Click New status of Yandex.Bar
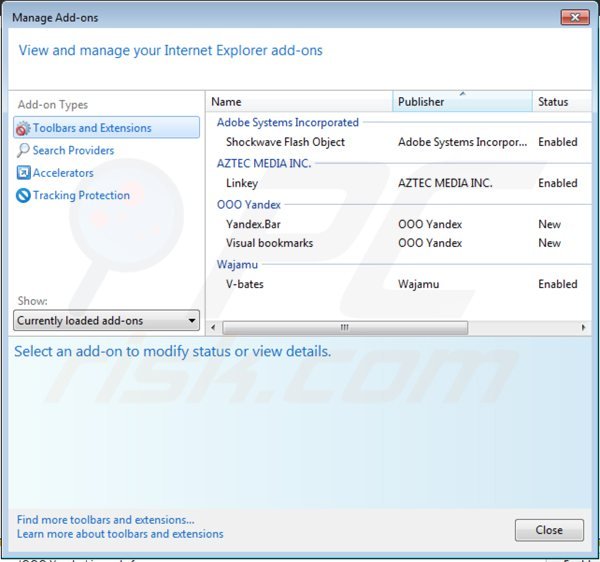 coord(549,224)
